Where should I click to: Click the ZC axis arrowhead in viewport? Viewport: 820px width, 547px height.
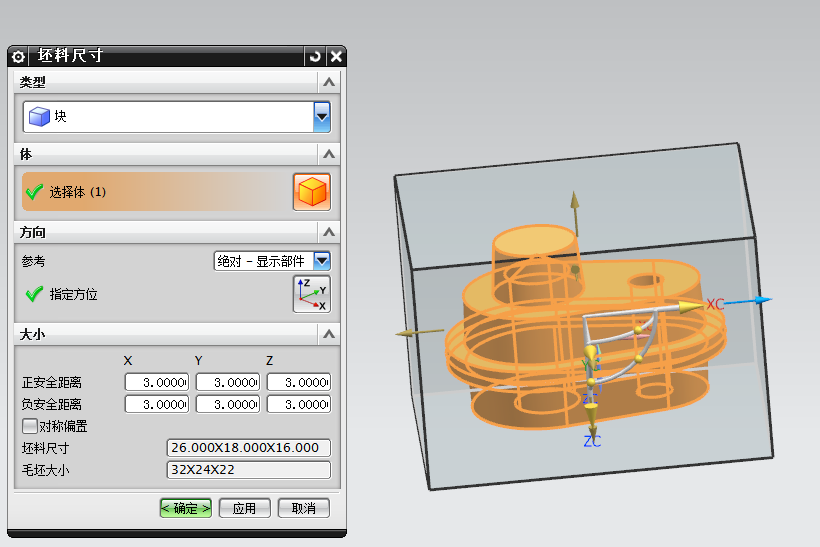tap(592, 416)
